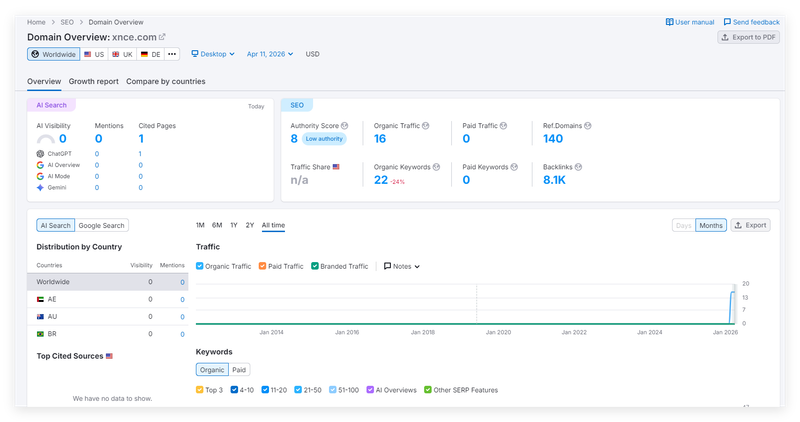Select the All time range
Screen dimensions: 800x422
[x=273, y=225]
